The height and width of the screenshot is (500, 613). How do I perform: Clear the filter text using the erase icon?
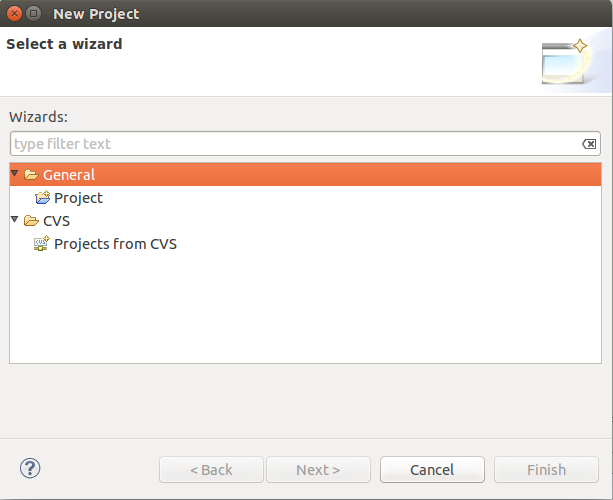pyautogui.click(x=589, y=144)
